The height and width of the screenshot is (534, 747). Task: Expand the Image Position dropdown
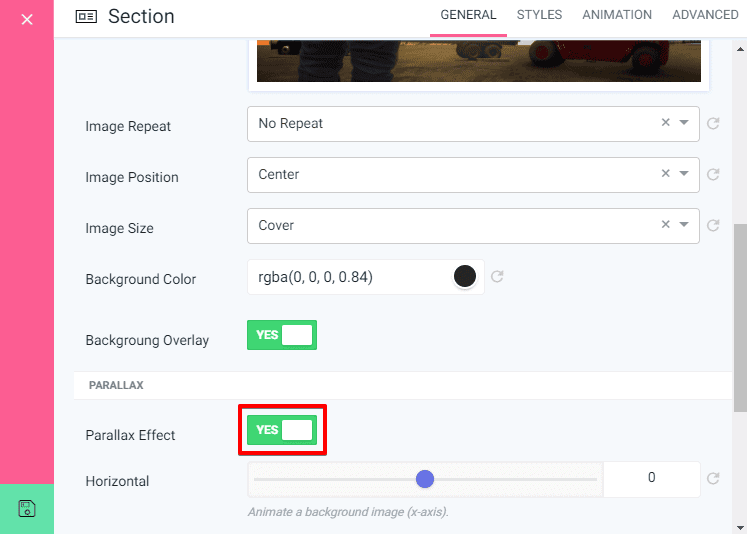pyautogui.click(x=684, y=174)
